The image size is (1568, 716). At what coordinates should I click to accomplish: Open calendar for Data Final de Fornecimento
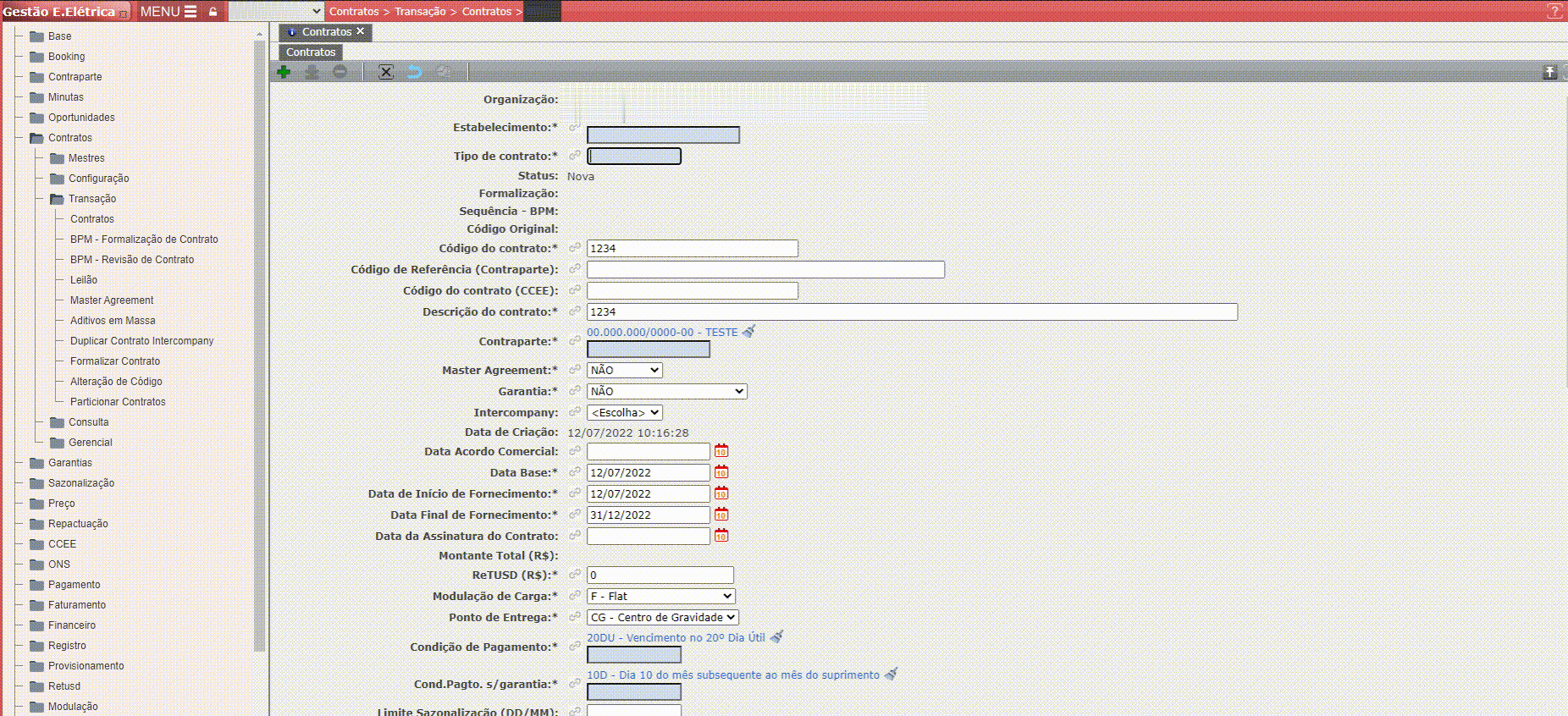(721, 515)
